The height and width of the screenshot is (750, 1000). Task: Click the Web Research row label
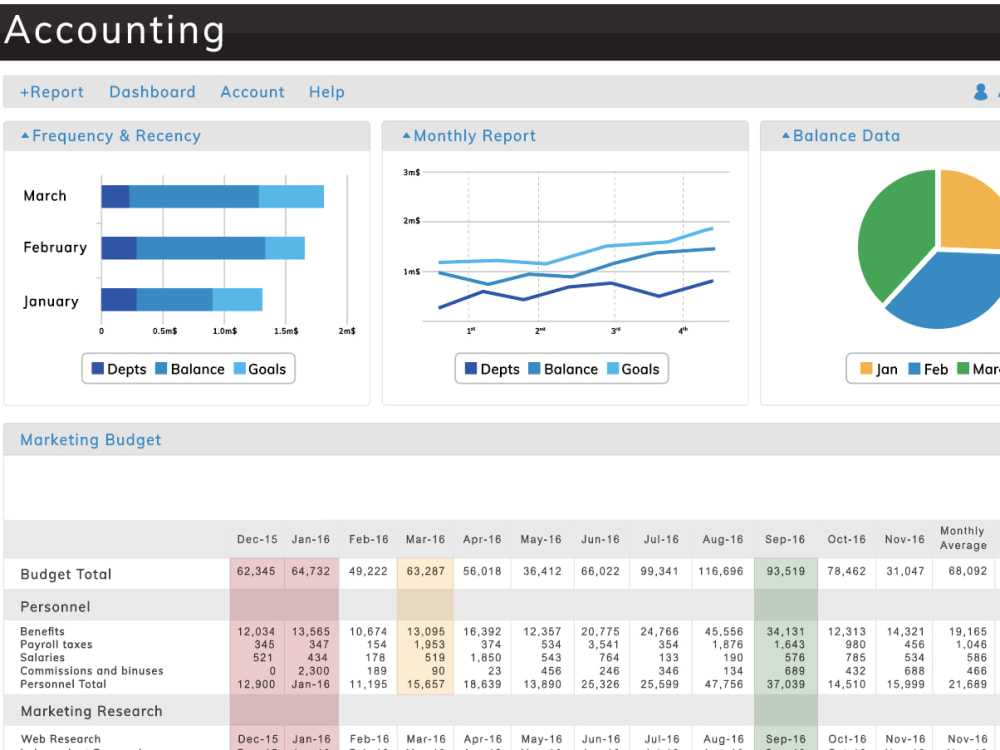click(x=61, y=739)
